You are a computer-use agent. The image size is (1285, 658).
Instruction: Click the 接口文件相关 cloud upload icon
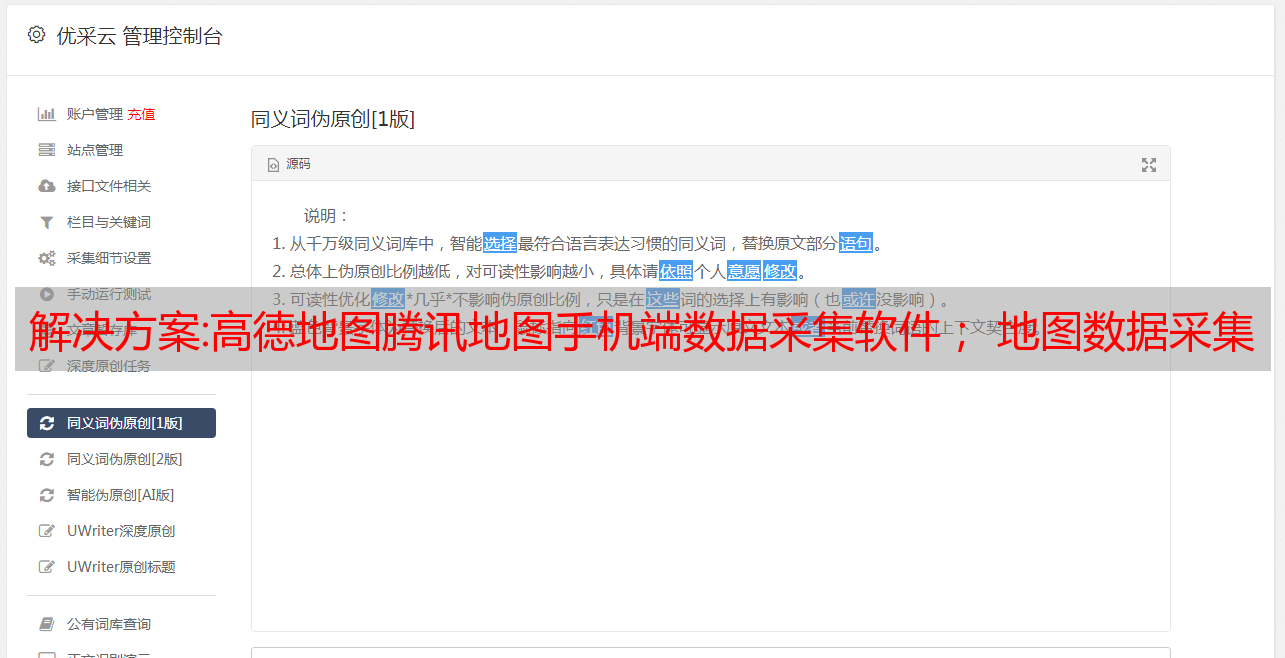coord(46,186)
